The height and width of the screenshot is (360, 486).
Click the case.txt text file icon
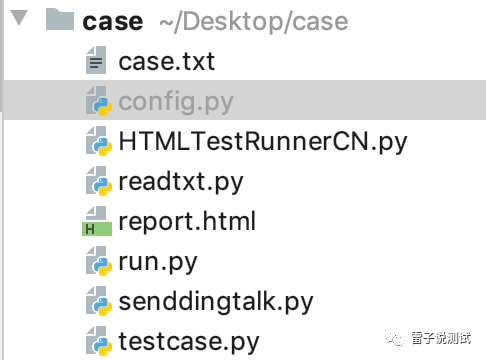[96, 60]
